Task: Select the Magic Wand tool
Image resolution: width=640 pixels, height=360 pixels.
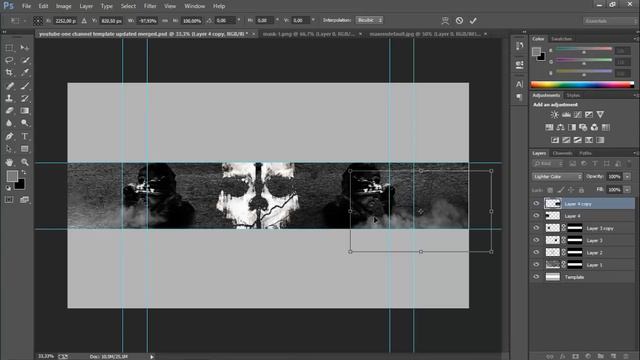Action: (x=24, y=60)
